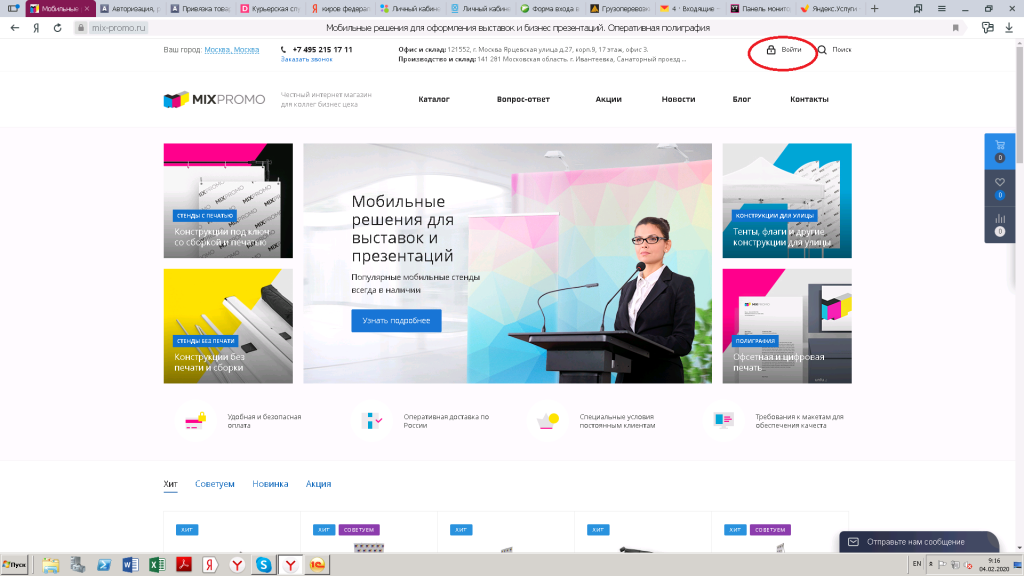Click the MIXPROMO logo

coord(214,99)
